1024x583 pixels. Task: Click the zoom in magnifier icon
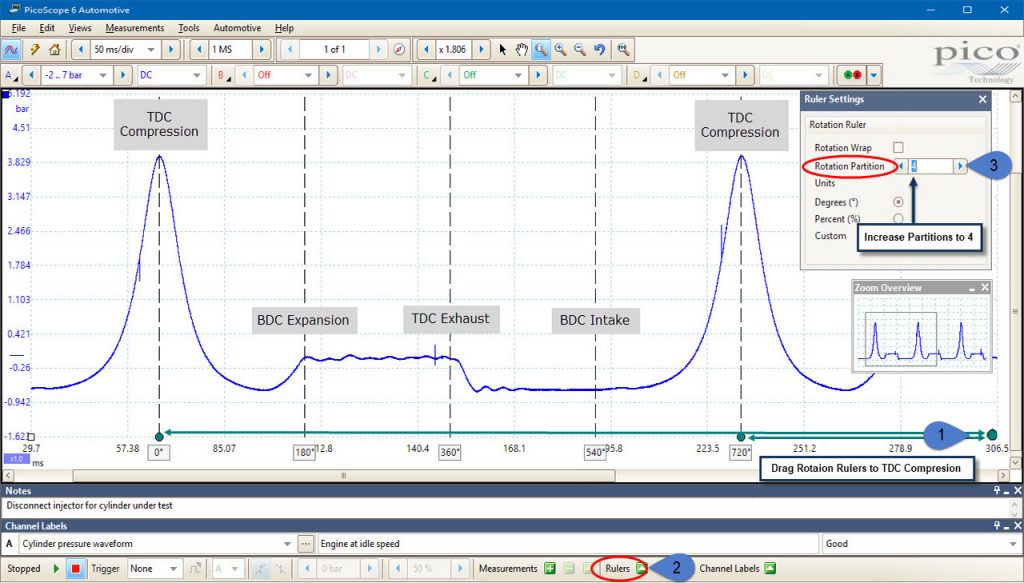[x=560, y=50]
